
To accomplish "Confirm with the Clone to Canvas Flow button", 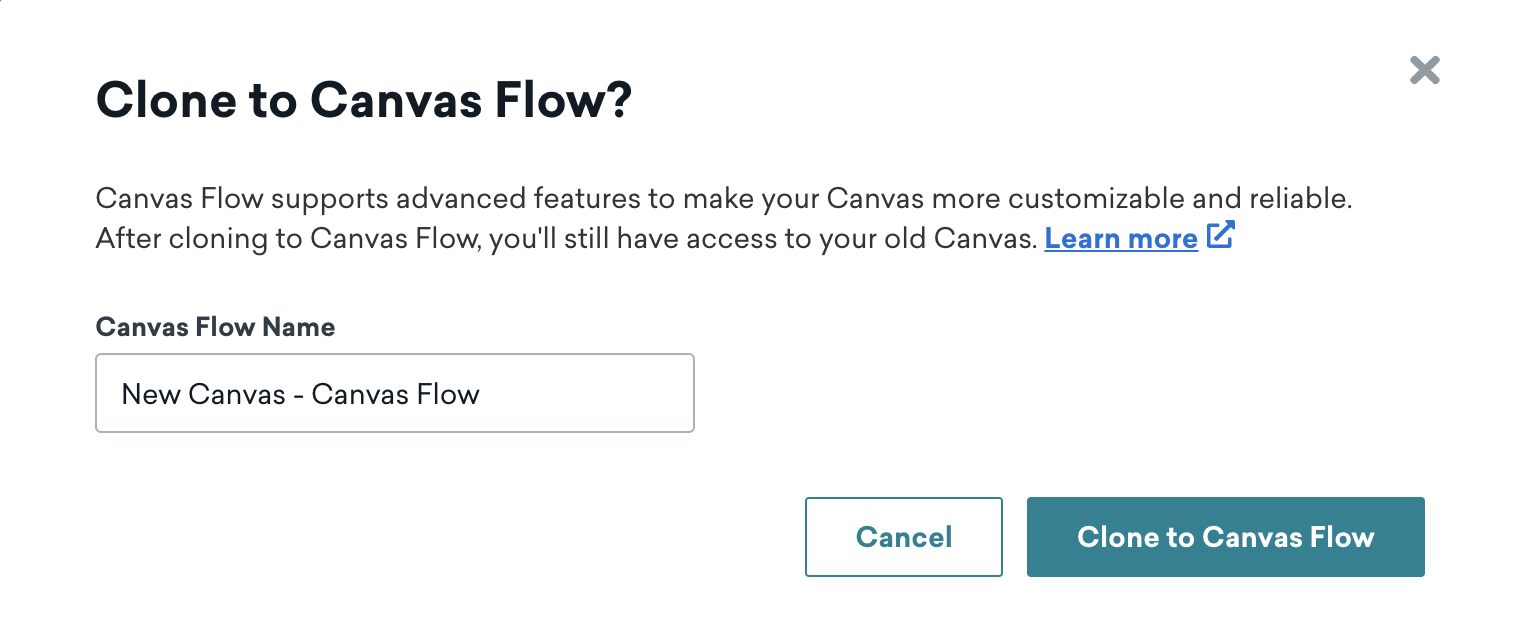I will click(1225, 537).
